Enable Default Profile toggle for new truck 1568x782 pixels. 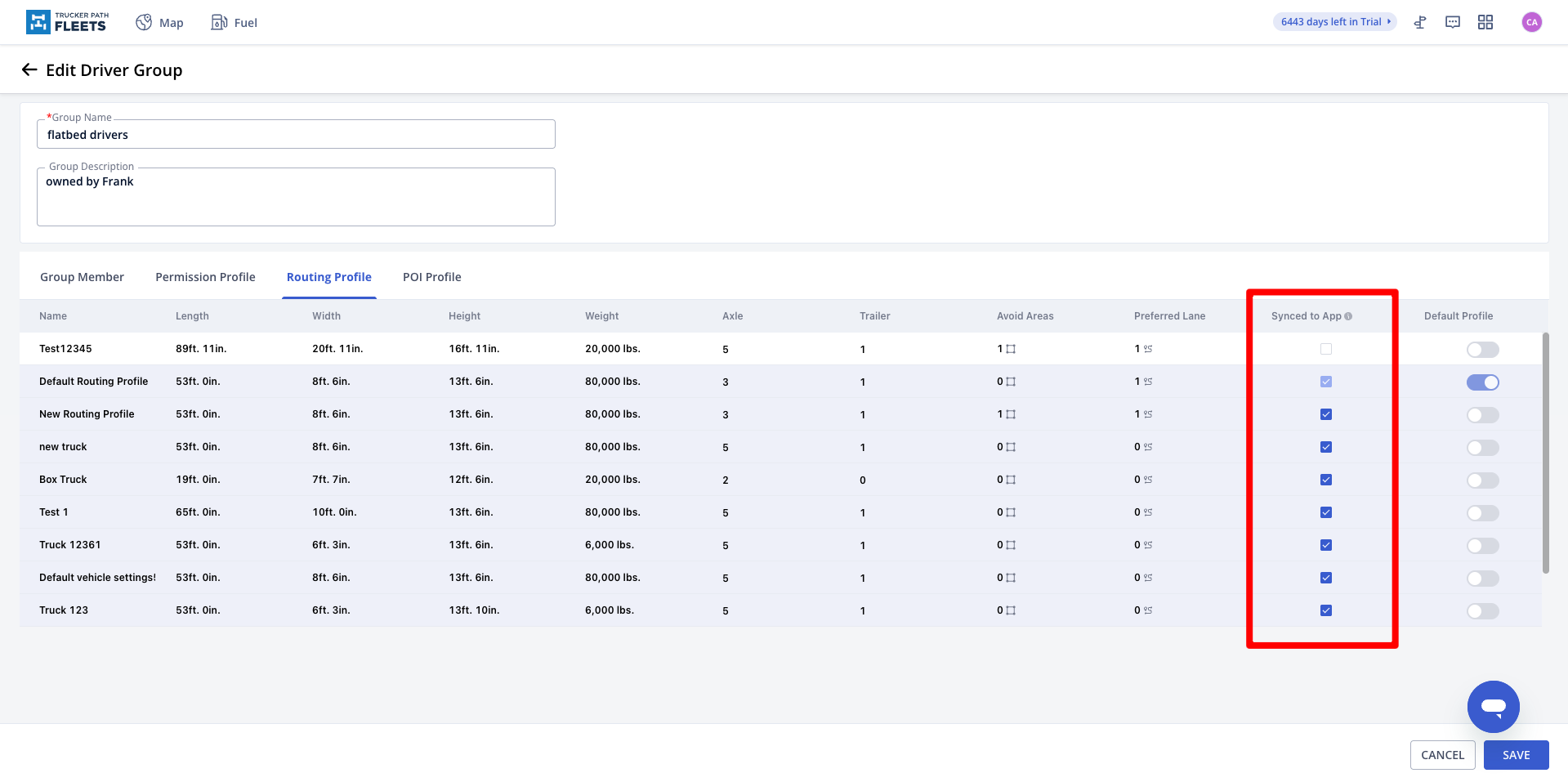(1482, 448)
